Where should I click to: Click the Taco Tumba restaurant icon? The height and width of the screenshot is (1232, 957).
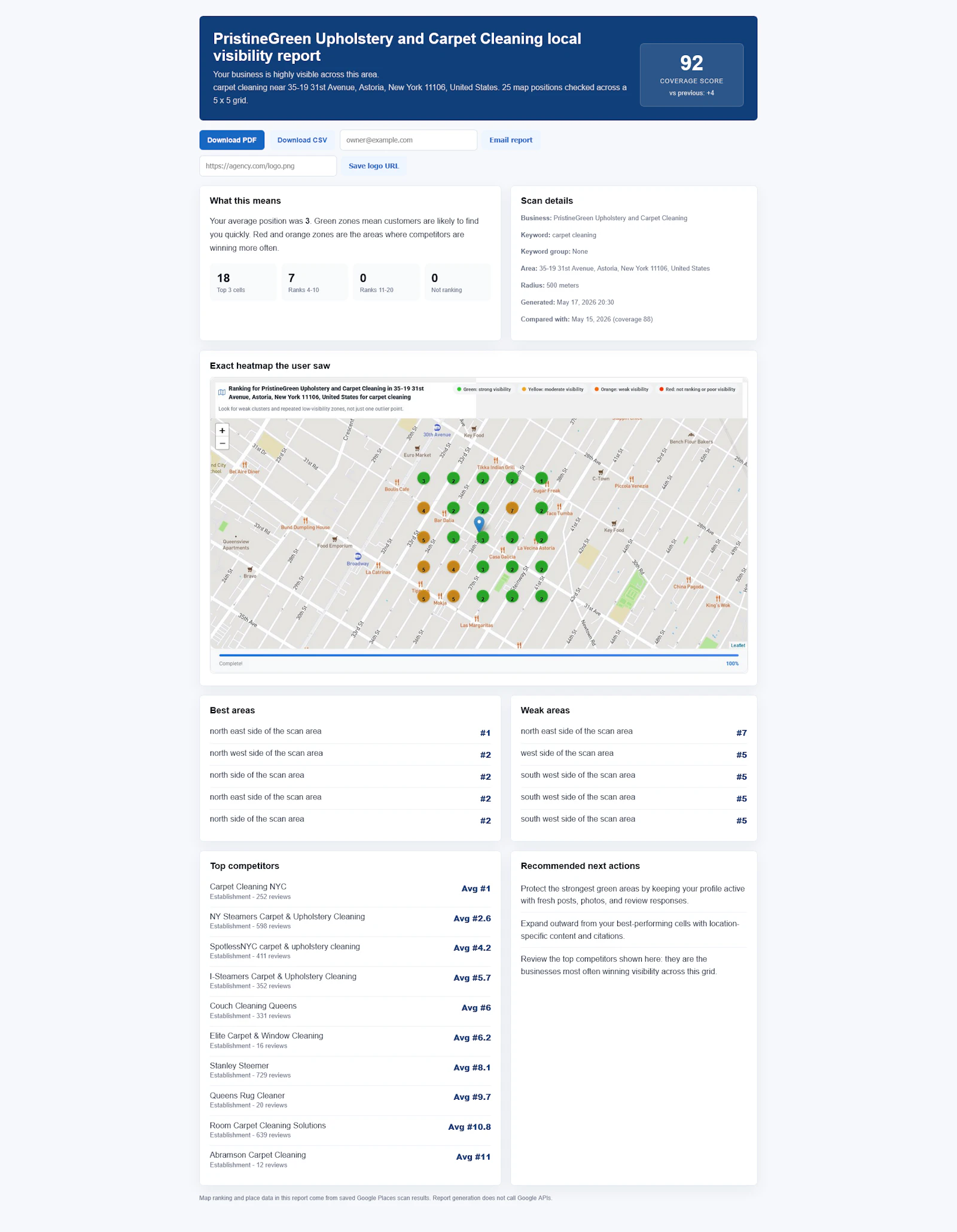(x=559, y=507)
